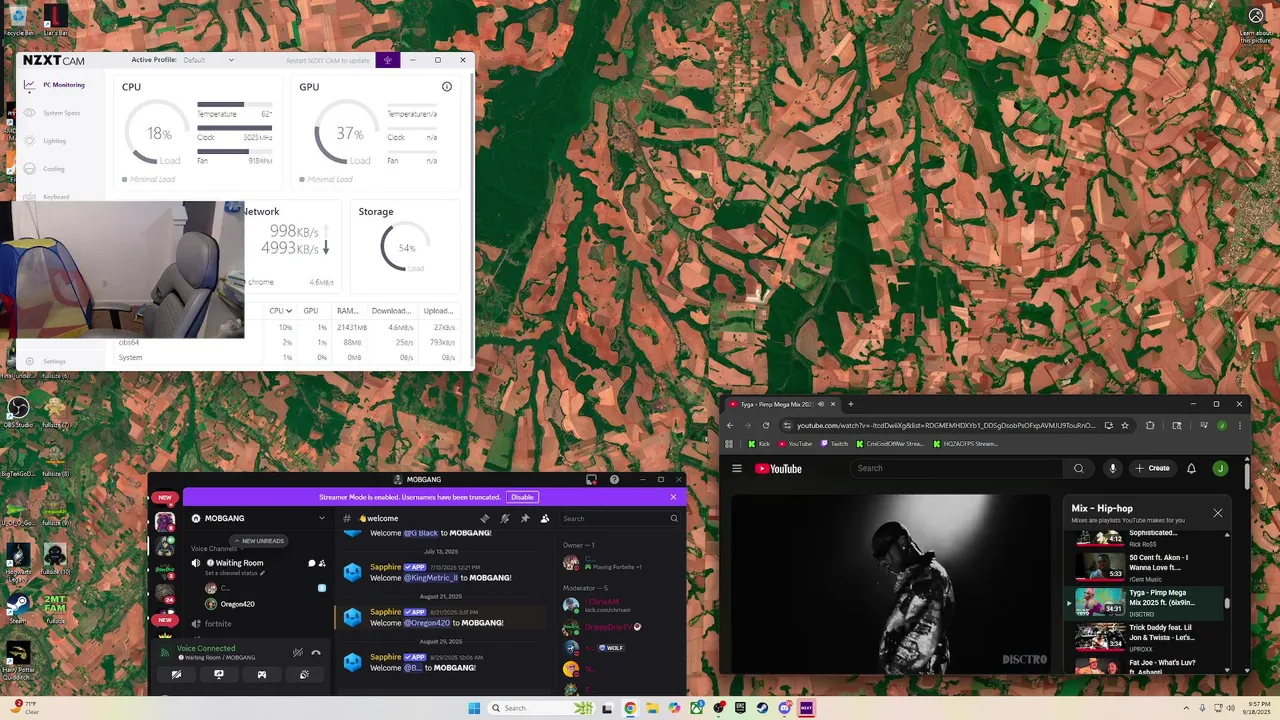Click the purple update icon in NZXT CAM
The height and width of the screenshot is (720, 1280).
coord(387,60)
